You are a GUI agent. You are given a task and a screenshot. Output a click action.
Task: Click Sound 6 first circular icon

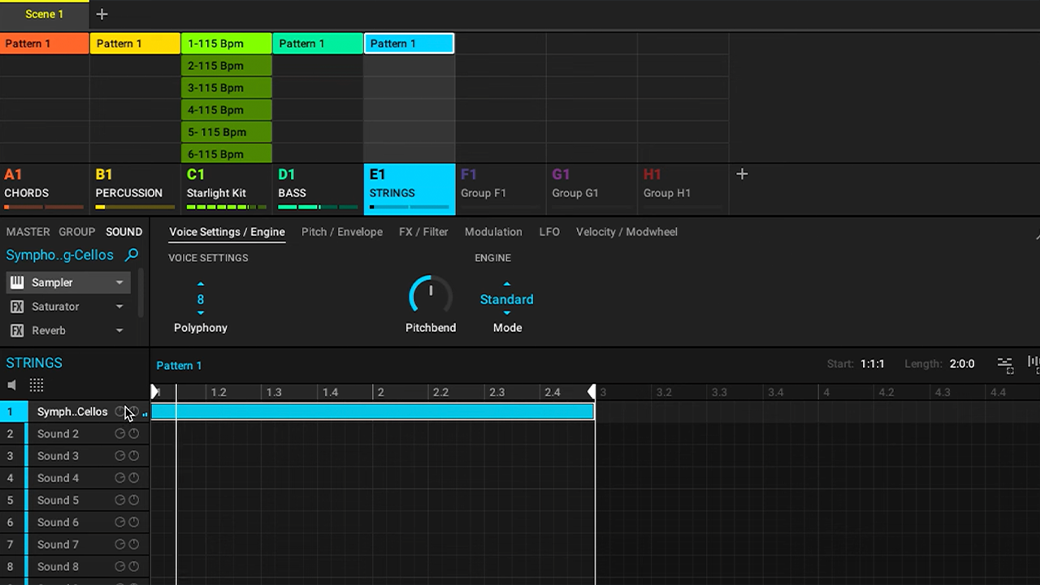tap(120, 522)
